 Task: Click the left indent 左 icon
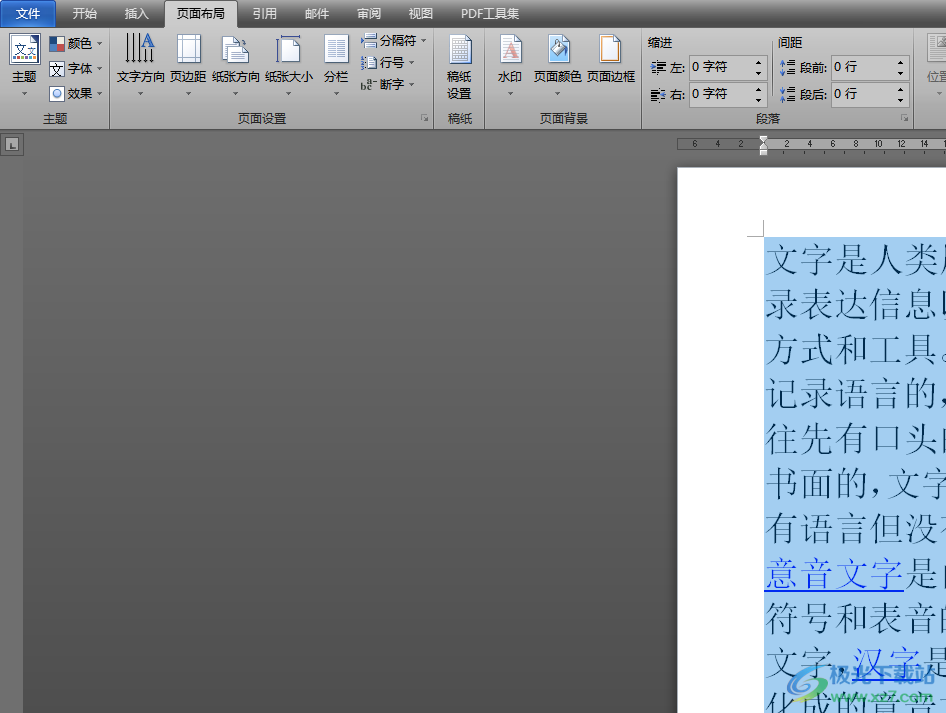658,68
